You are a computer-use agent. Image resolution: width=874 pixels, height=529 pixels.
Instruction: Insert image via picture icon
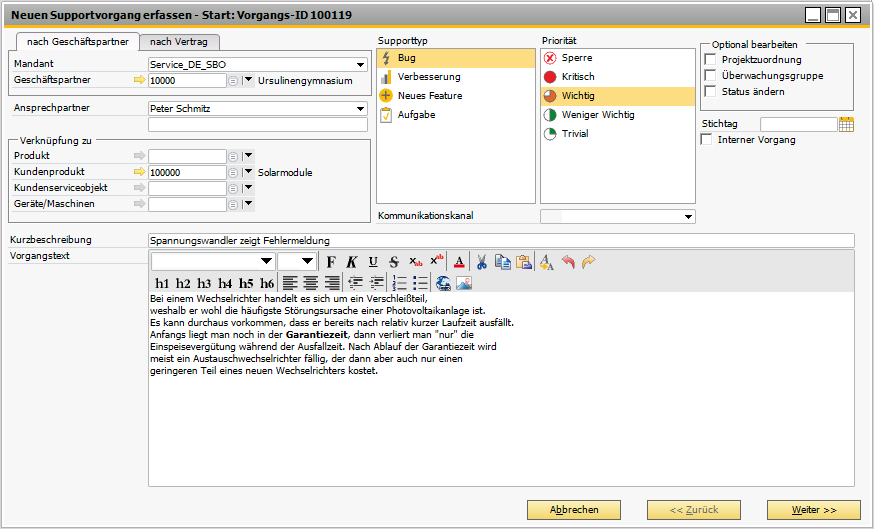pos(463,283)
